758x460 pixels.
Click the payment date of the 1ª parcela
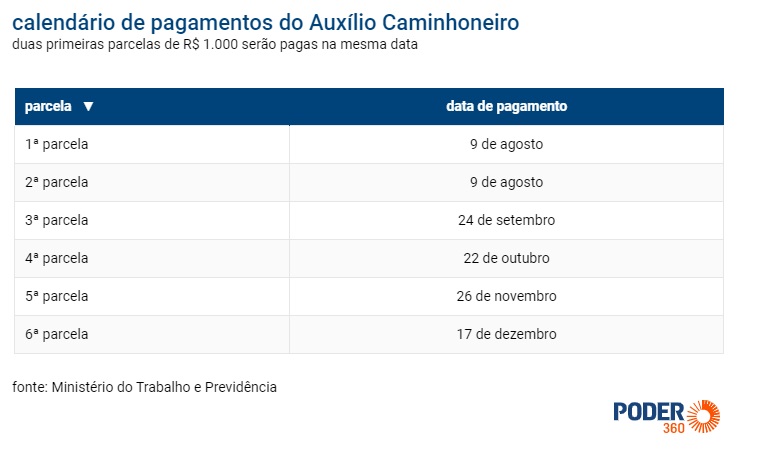(x=506, y=144)
